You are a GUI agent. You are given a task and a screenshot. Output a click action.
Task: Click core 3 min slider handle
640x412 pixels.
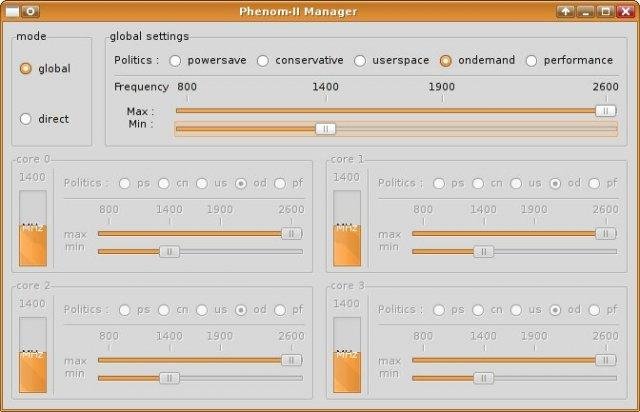coord(483,378)
